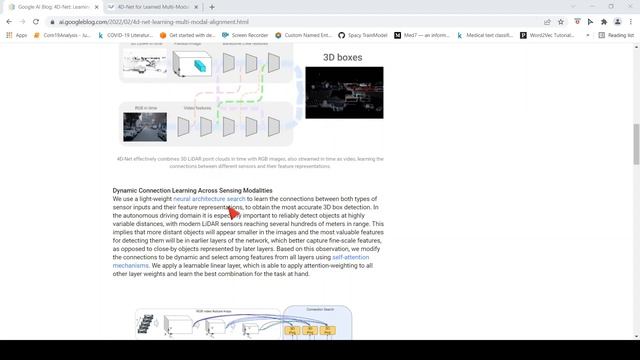Reload the current page
The height and width of the screenshot is (360, 640).
coord(36,22)
